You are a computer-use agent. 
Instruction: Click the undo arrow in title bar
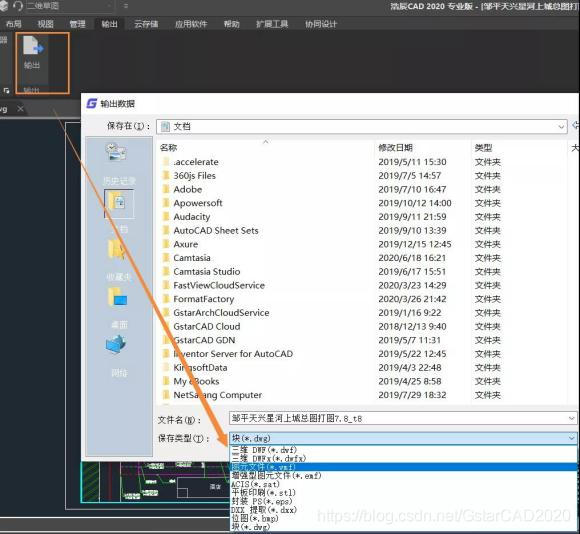[x=17, y=6]
